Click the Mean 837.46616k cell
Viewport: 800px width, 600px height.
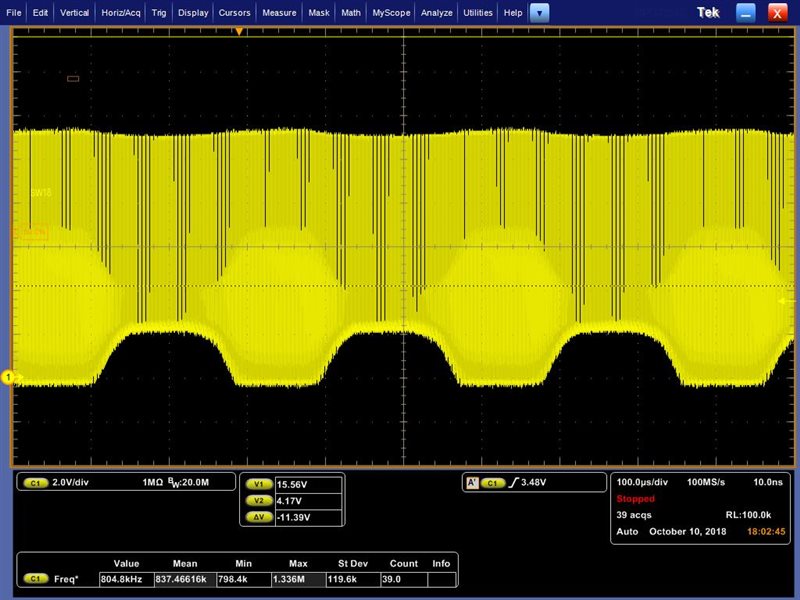coord(185,580)
